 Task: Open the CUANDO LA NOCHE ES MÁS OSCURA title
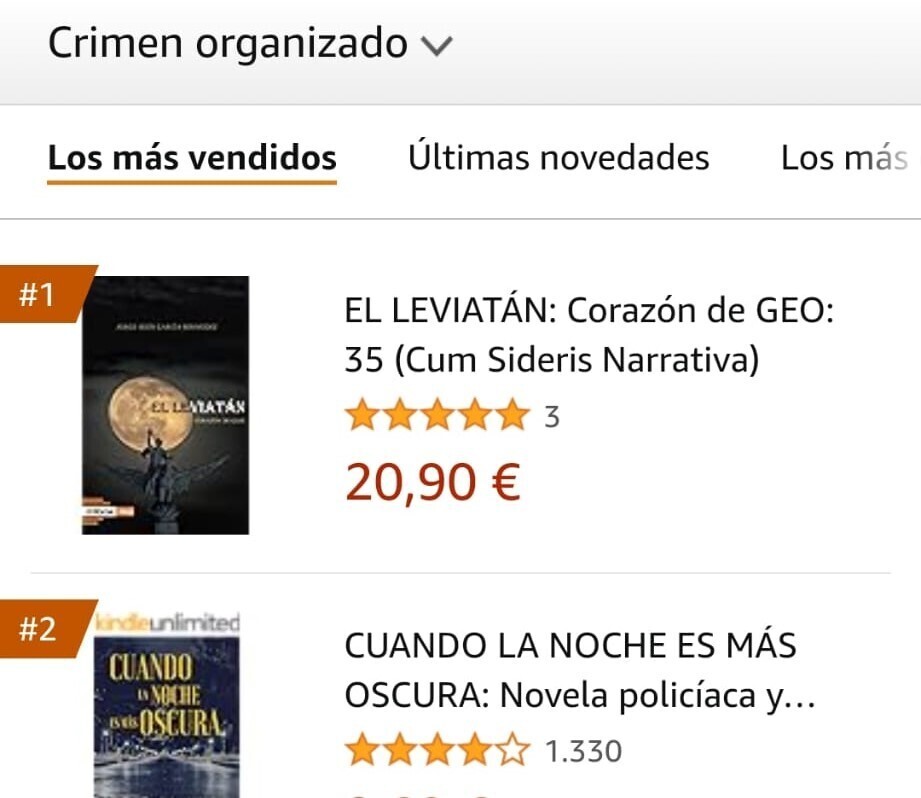[x=580, y=670]
